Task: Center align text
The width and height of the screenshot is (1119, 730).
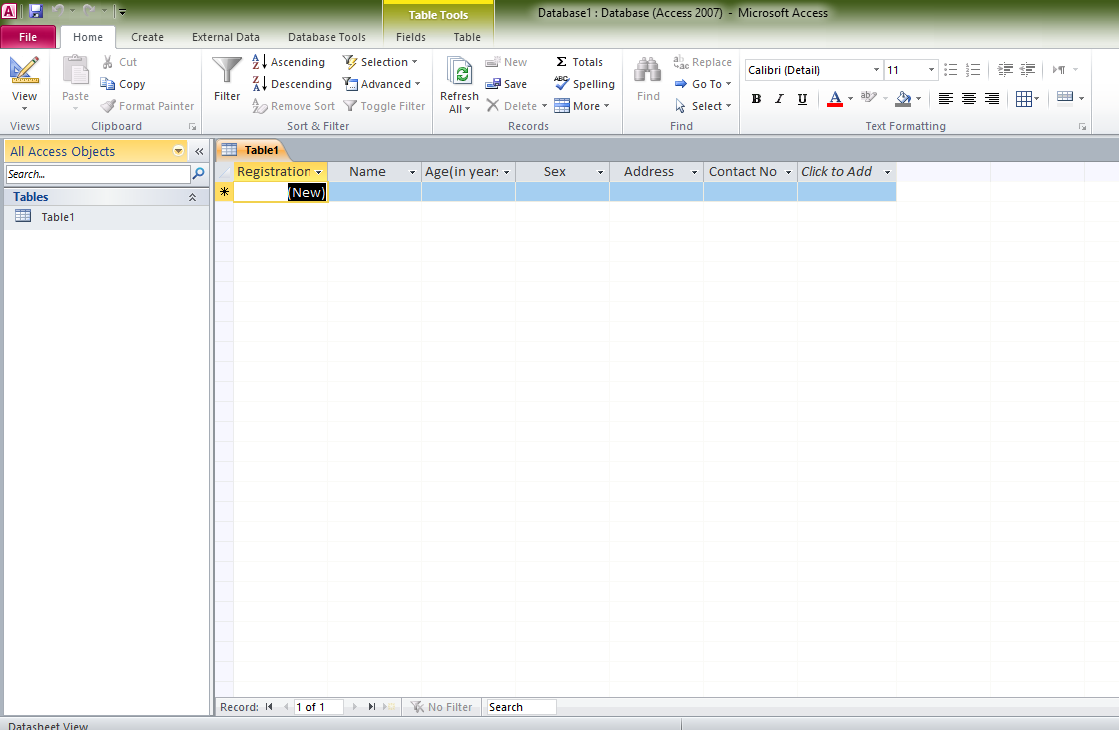Action: tap(968, 99)
